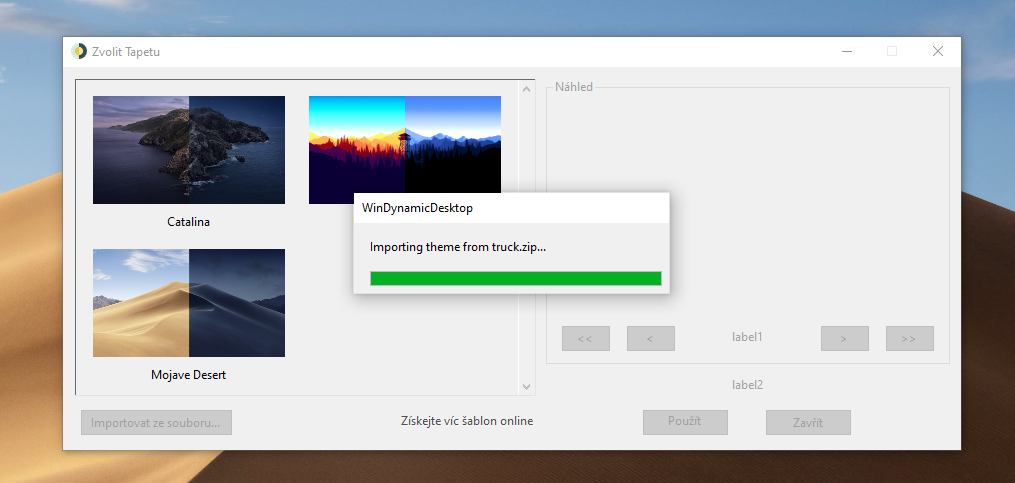
Task: Click the label2 text below the preview
Action: (747, 385)
